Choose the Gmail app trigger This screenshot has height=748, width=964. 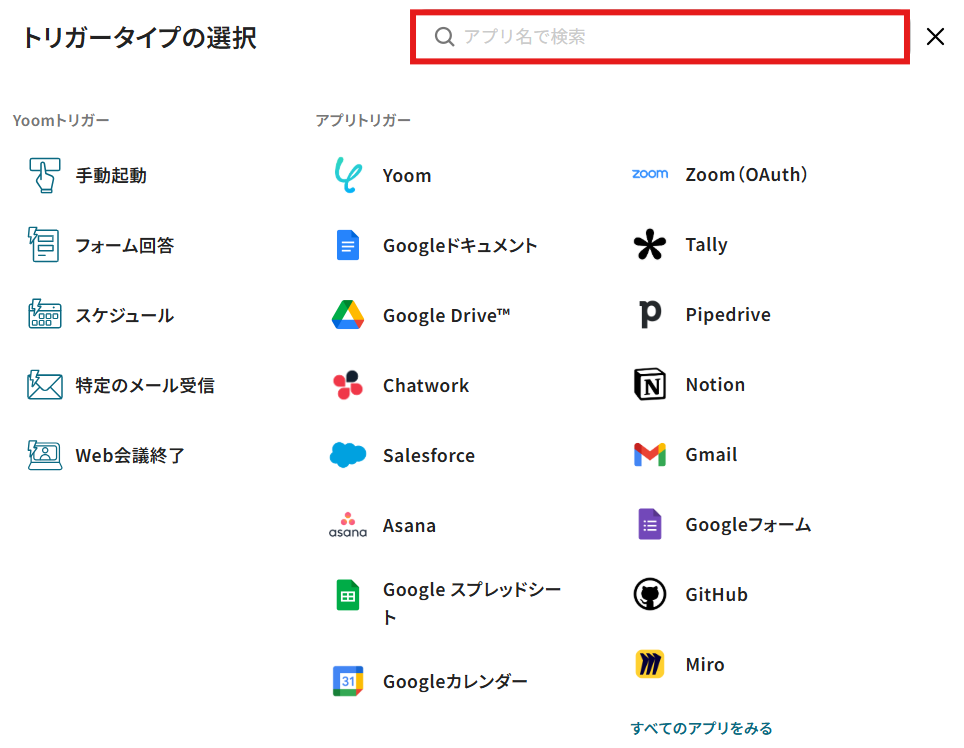click(711, 454)
